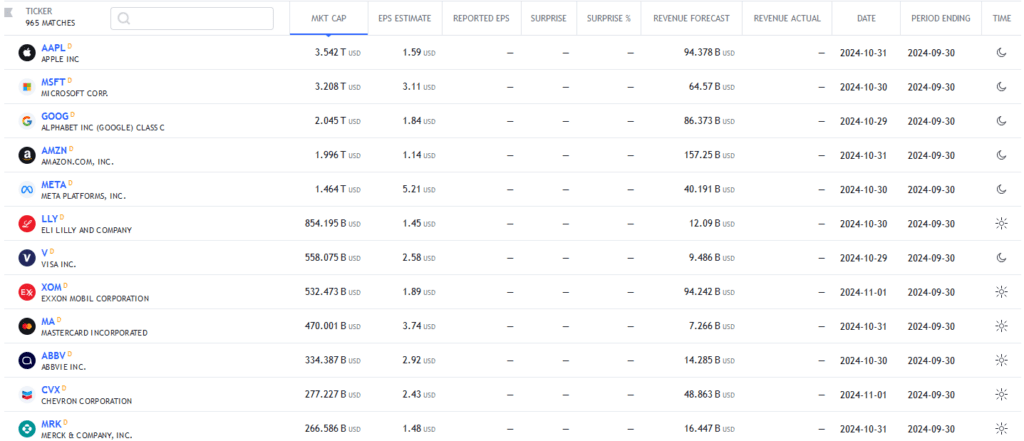Sort by SURPRISE % column header
The height and width of the screenshot is (441, 1024).
pyautogui.click(x=609, y=18)
